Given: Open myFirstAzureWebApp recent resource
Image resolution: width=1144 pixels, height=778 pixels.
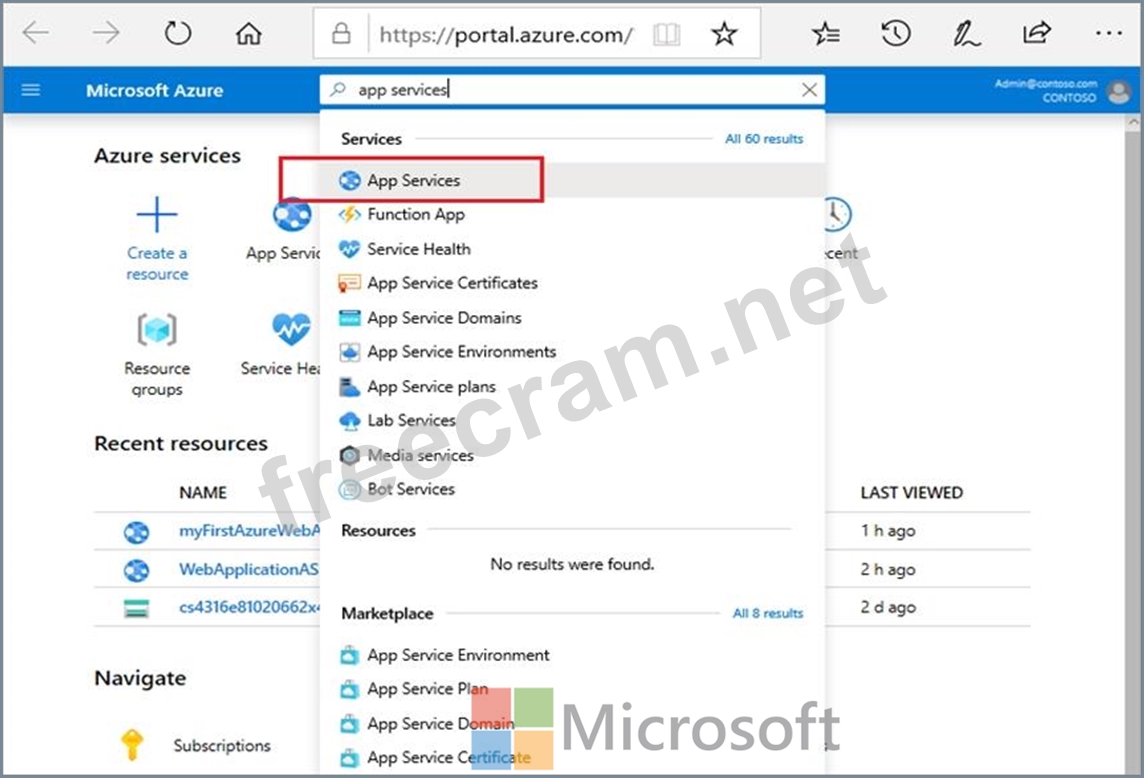Looking at the screenshot, I should click(250, 531).
